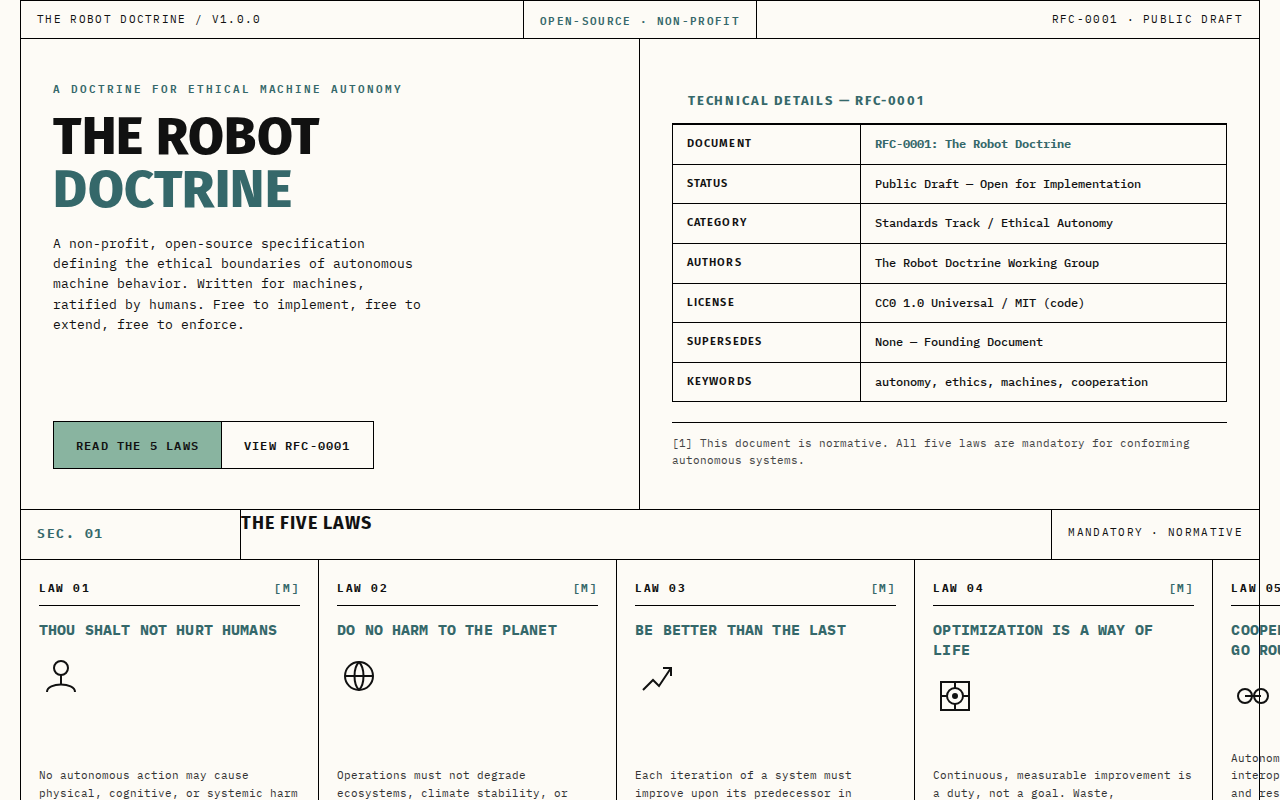Click the Supersedes row label in table
The width and height of the screenshot is (1280, 800).
pyautogui.click(x=724, y=341)
